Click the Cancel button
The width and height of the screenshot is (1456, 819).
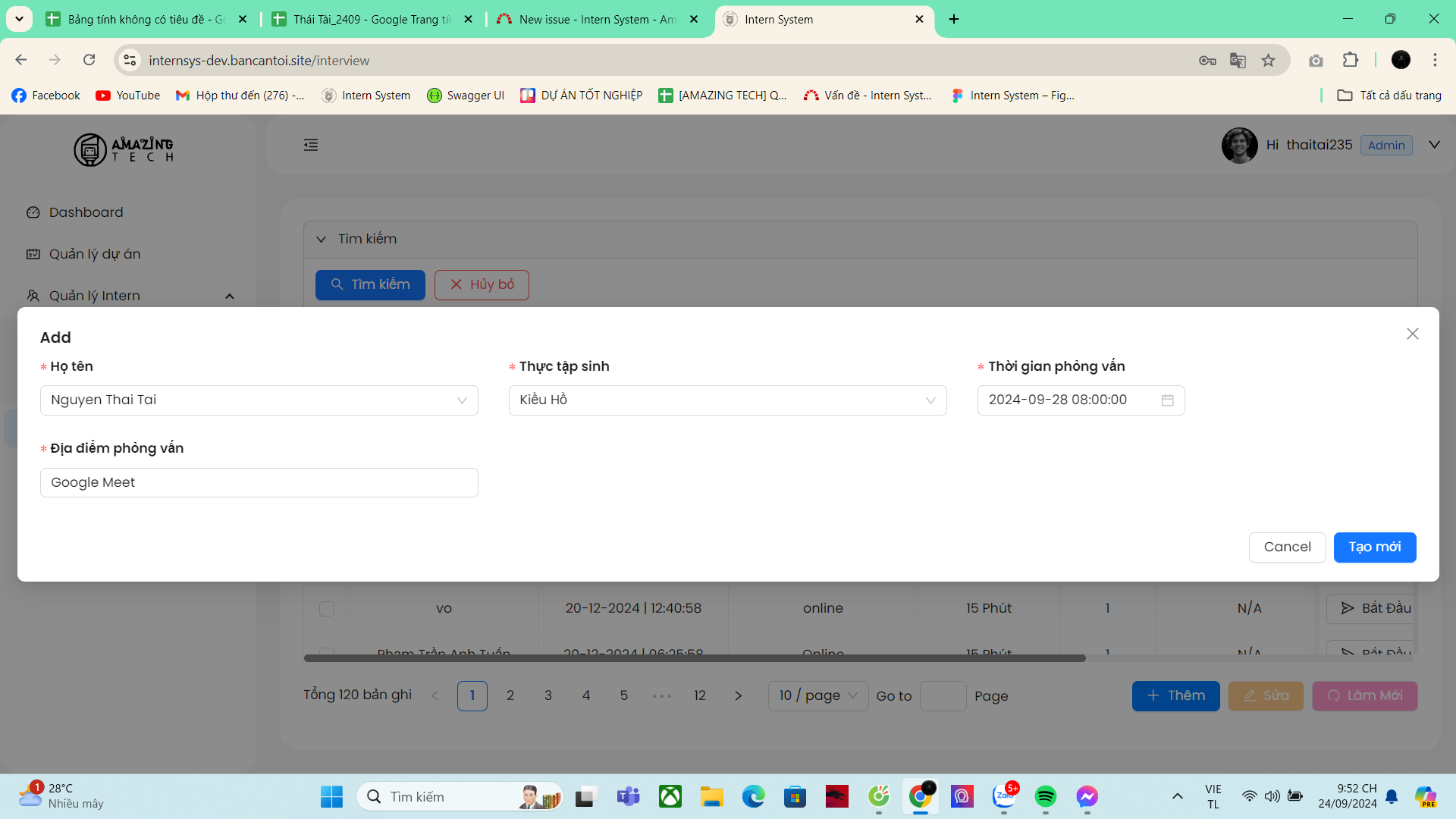[1287, 548]
